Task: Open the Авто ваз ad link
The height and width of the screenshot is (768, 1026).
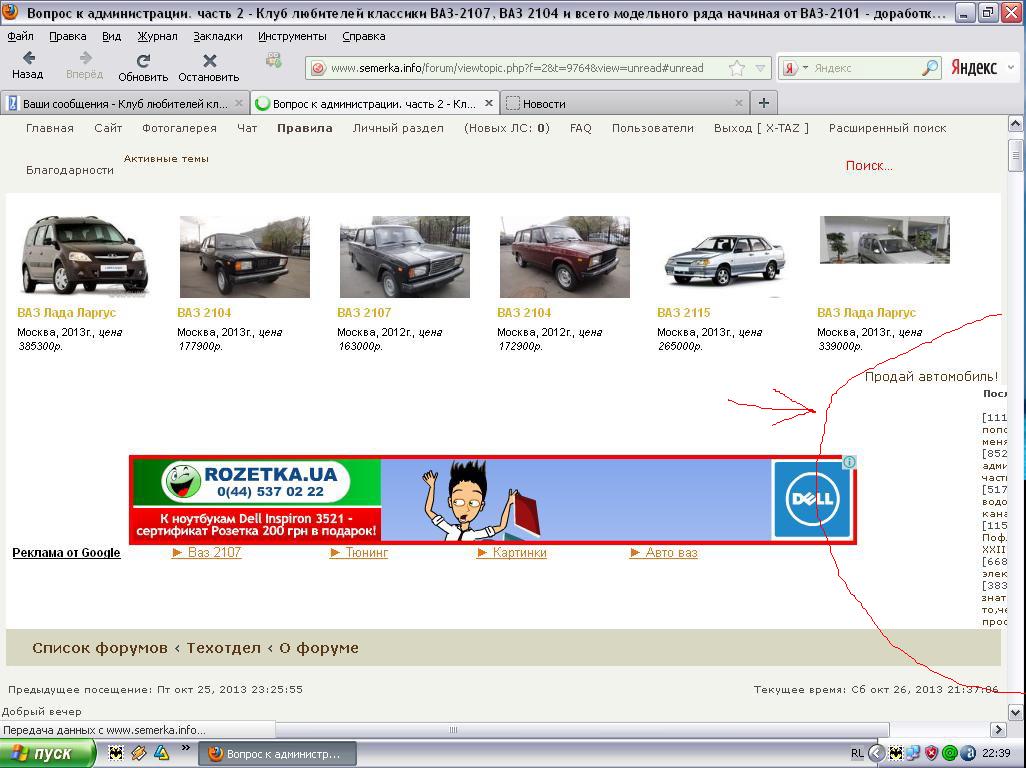Action: (664, 553)
